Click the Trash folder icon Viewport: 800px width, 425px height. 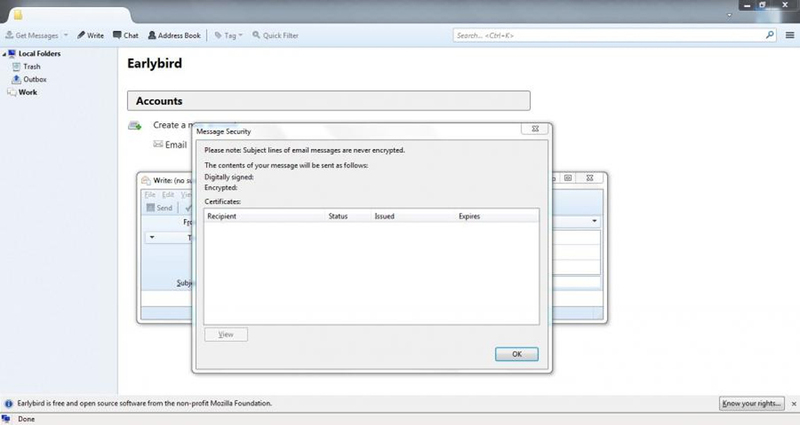point(16,66)
